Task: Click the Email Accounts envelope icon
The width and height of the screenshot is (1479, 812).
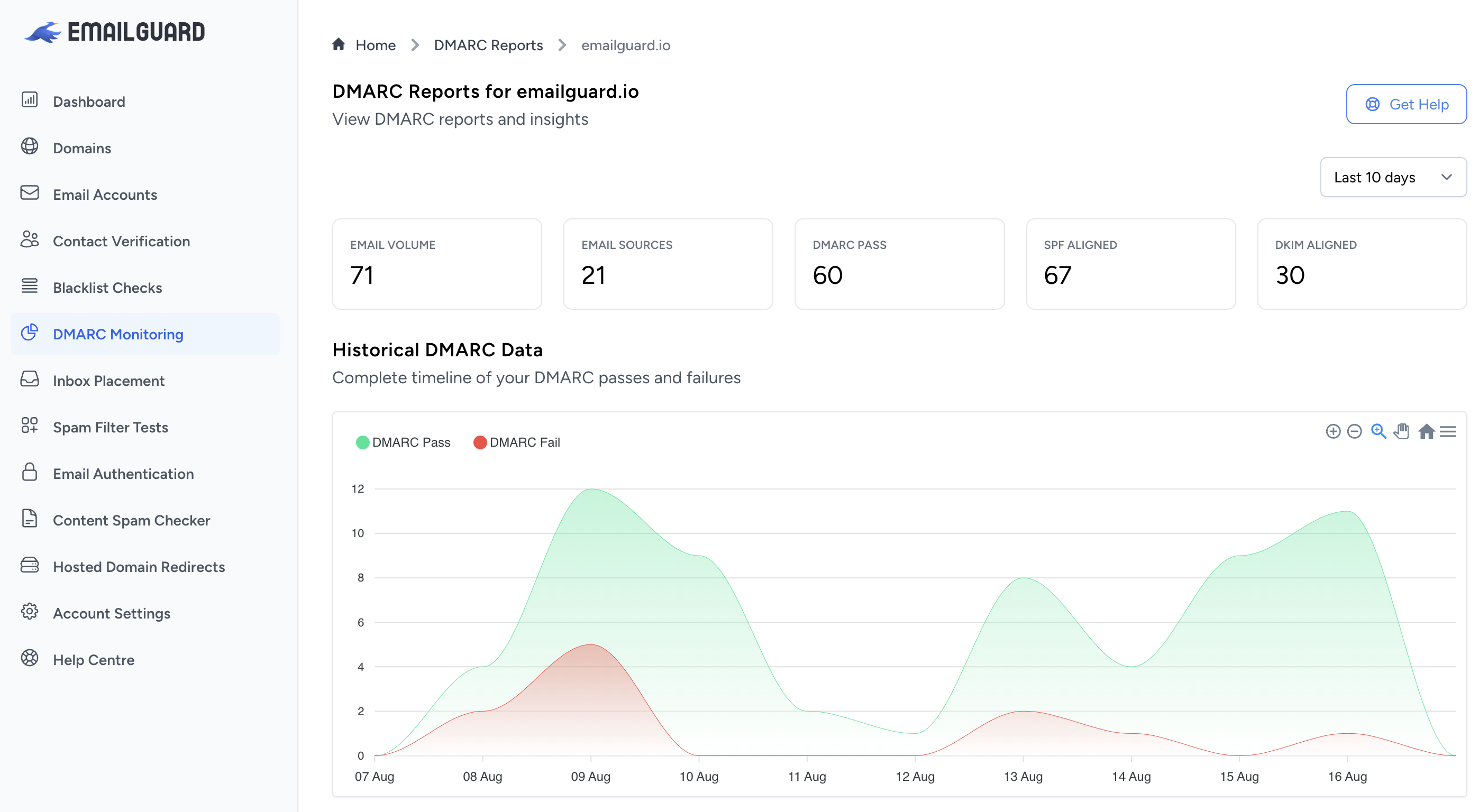Action: [30, 193]
